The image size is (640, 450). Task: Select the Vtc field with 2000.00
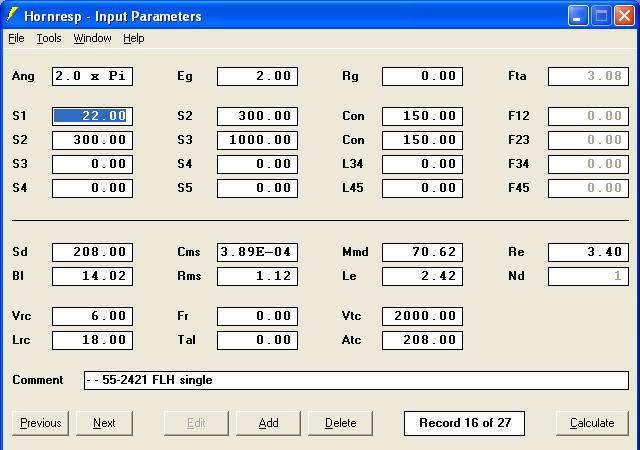pyautogui.click(x=422, y=316)
